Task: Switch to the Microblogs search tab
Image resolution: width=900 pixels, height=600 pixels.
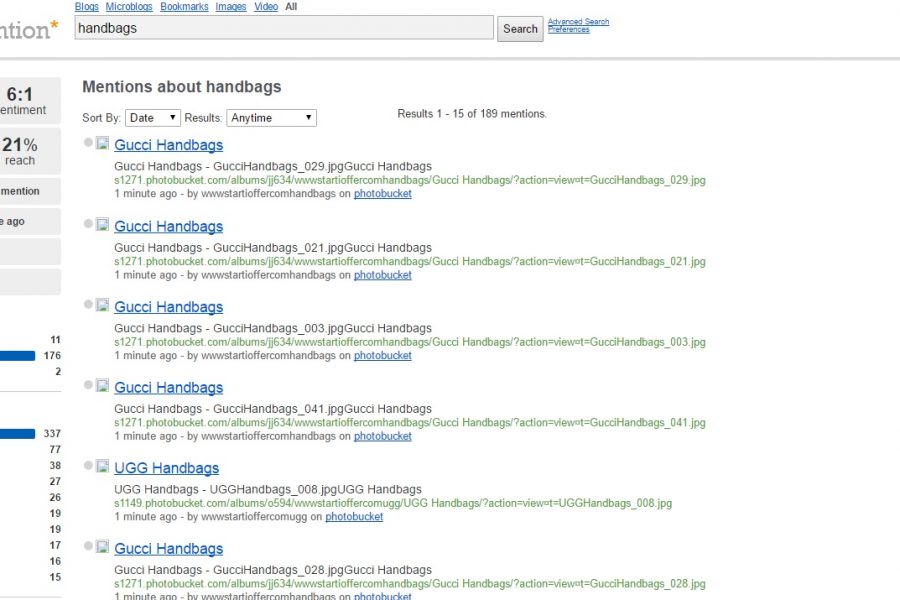Action: [x=129, y=6]
